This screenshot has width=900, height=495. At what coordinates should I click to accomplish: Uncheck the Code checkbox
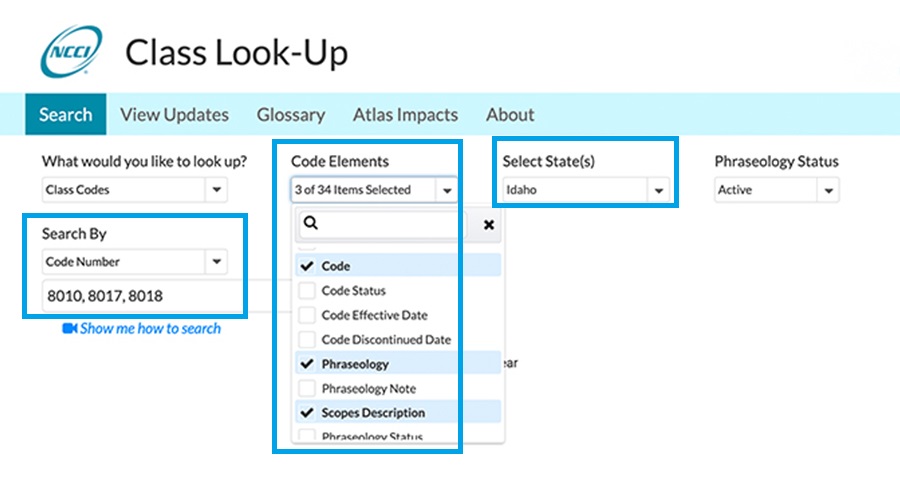(307, 266)
